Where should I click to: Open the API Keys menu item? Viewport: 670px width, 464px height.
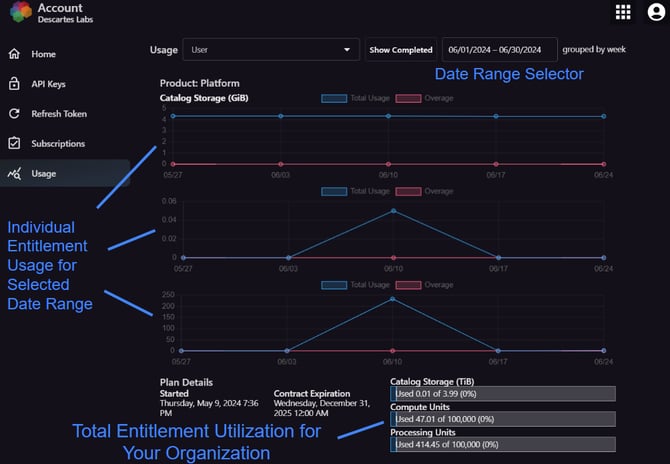tap(48, 84)
